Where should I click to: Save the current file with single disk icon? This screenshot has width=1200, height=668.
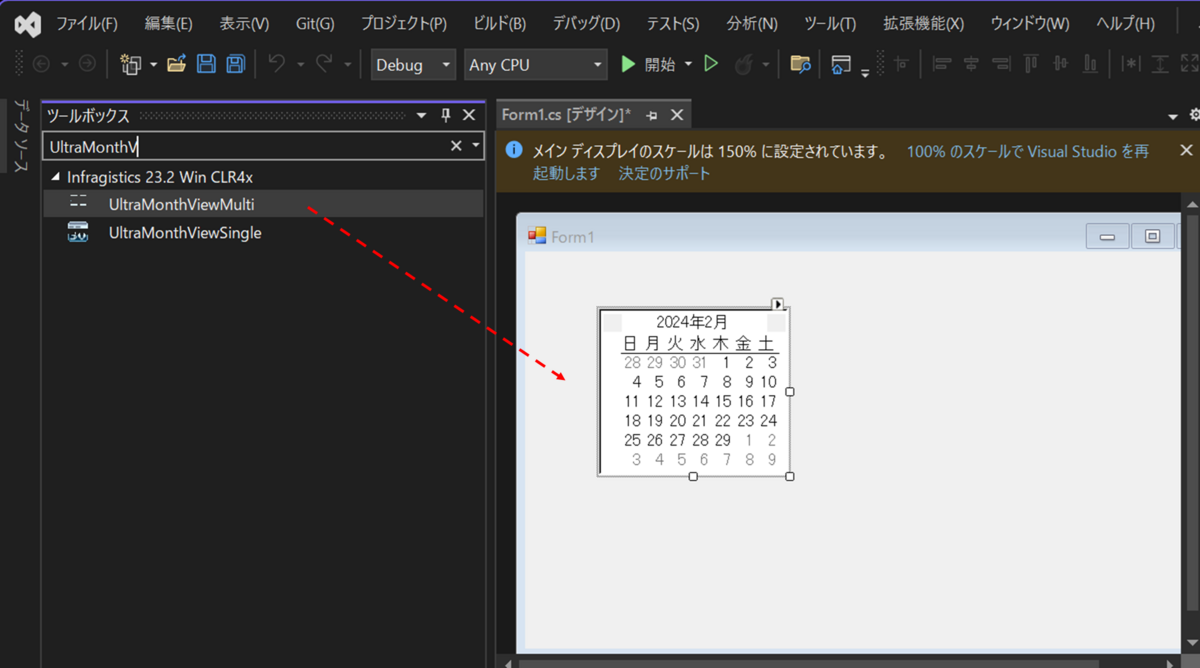point(206,64)
